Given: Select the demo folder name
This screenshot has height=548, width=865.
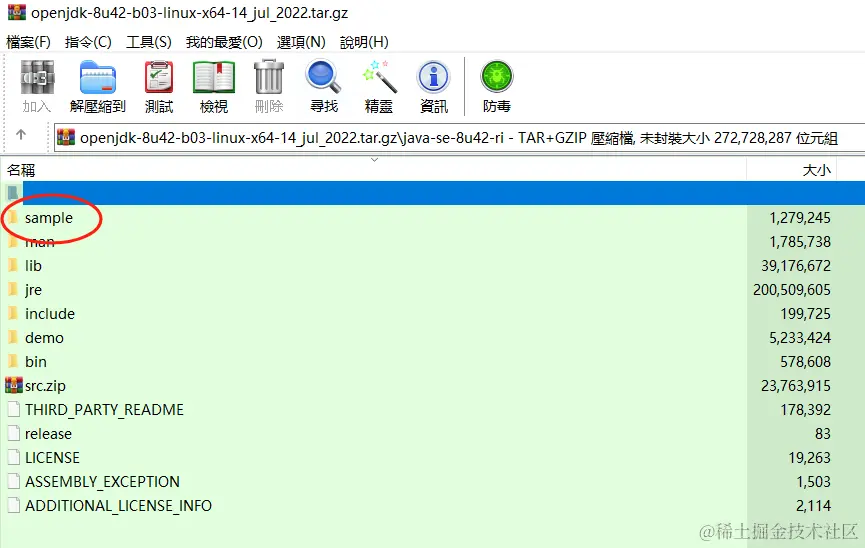Looking at the screenshot, I should pyautogui.click(x=44, y=337).
